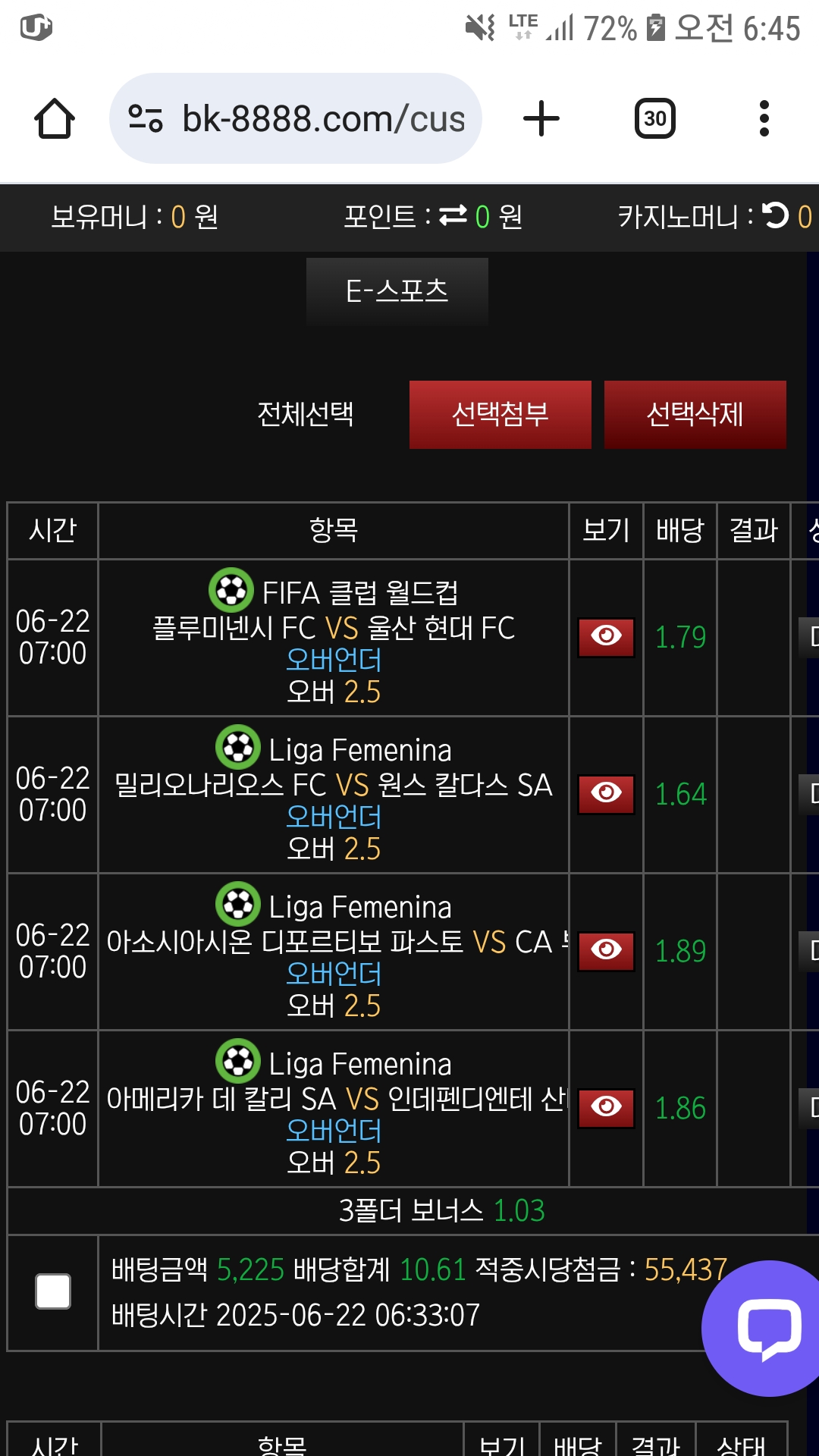View details for the 1.79 odds bet
Image resolution: width=819 pixels, height=1456 pixels.
click(x=606, y=637)
